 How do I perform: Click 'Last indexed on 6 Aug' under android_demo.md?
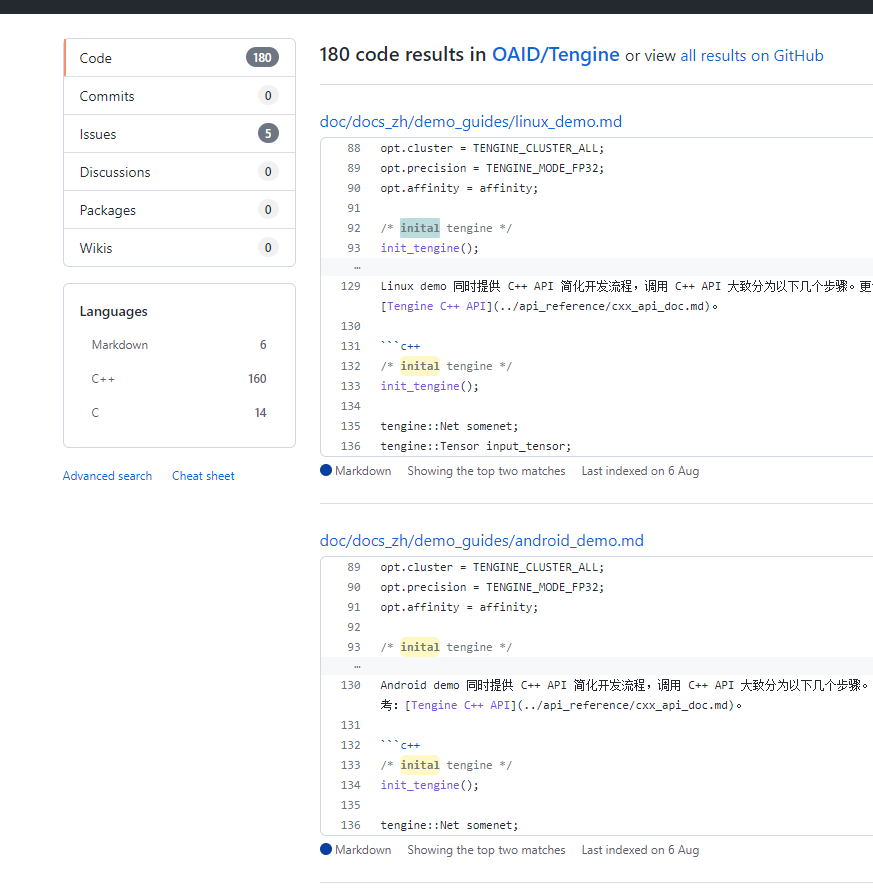pyautogui.click(x=640, y=850)
